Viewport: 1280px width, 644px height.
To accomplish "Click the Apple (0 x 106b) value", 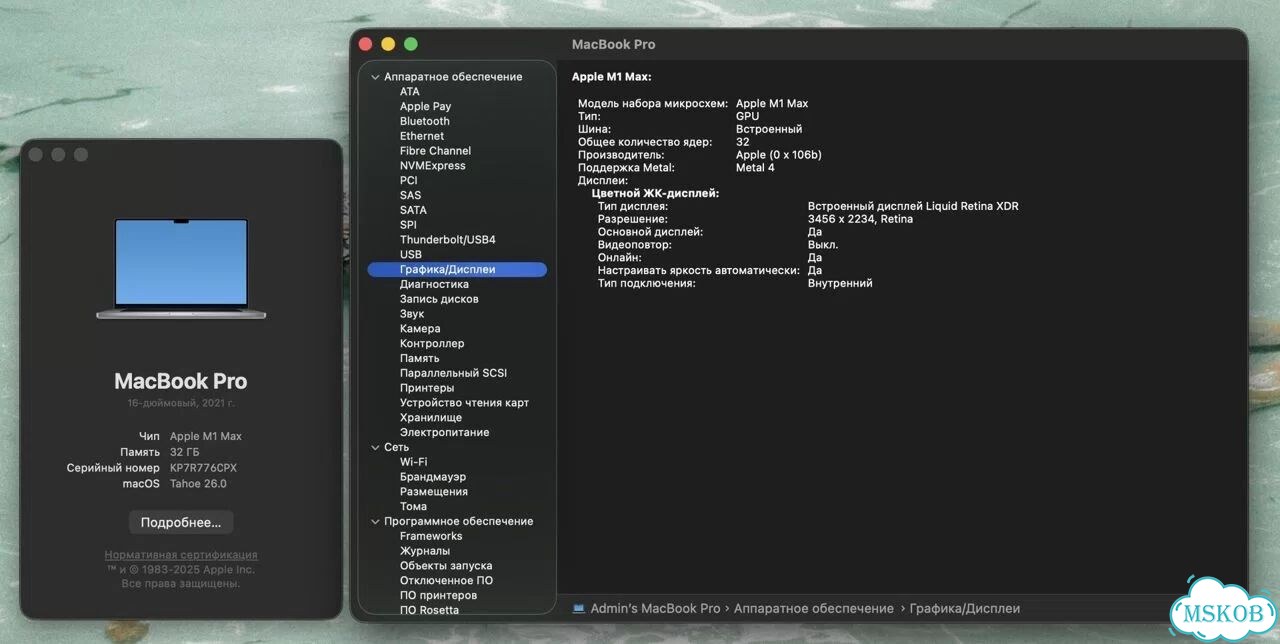I will click(779, 155).
